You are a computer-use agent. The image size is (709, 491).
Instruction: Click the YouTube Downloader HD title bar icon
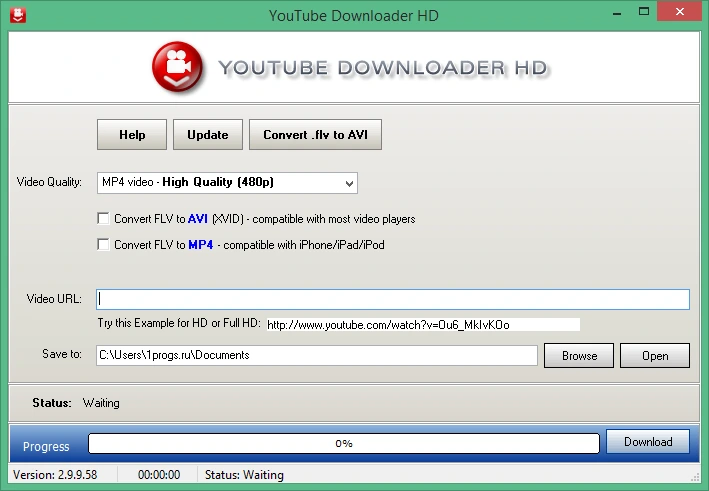pos(18,15)
